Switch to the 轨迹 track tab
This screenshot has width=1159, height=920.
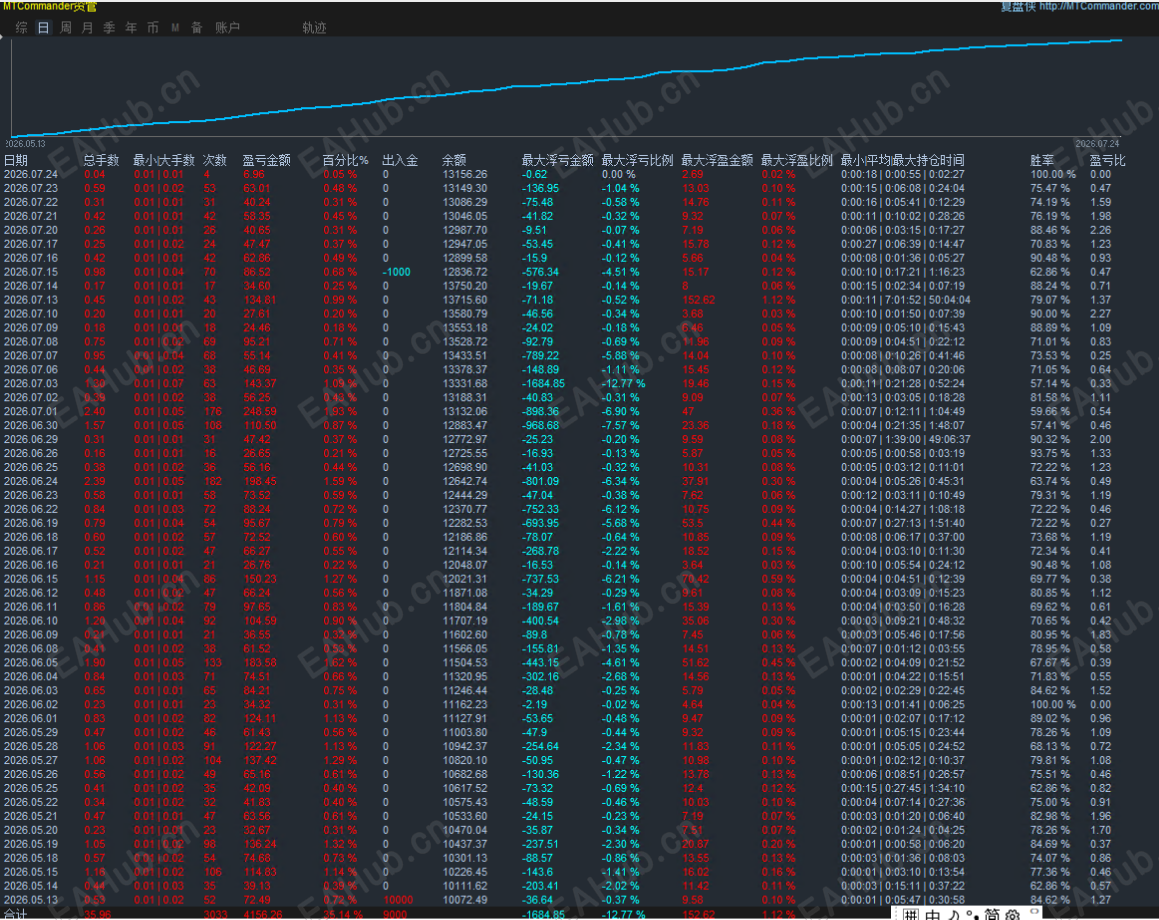point(314,28)
